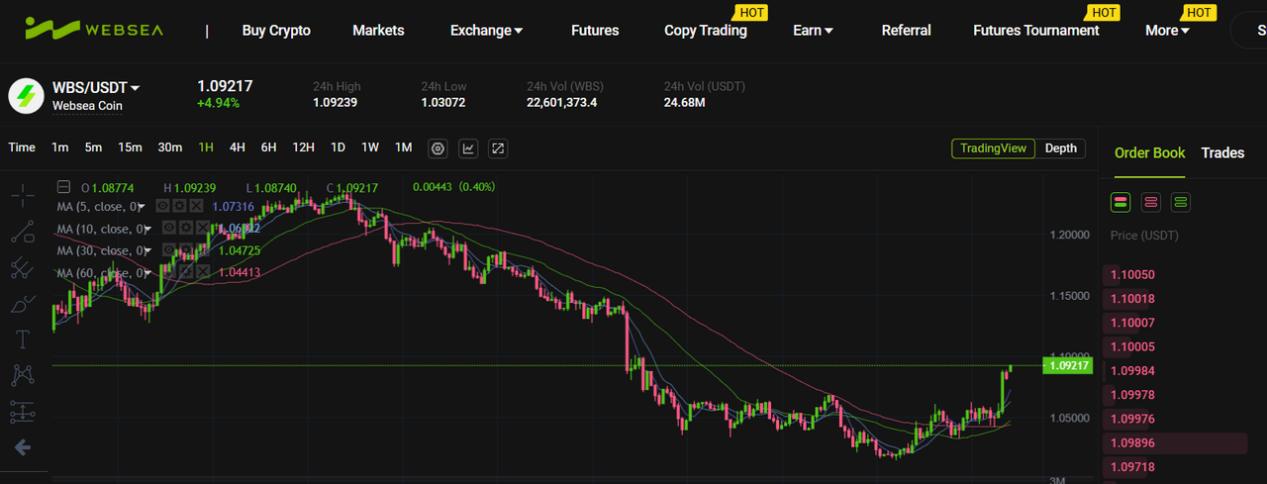Collapse the chart legend toggle box

coord(64,187)
